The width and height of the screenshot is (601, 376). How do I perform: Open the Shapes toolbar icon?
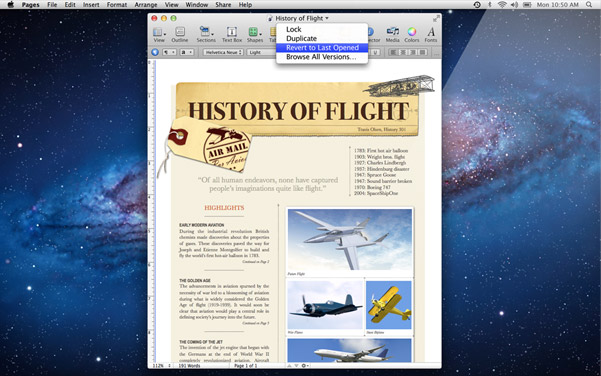pyautogui.click(x=255, y=34)
